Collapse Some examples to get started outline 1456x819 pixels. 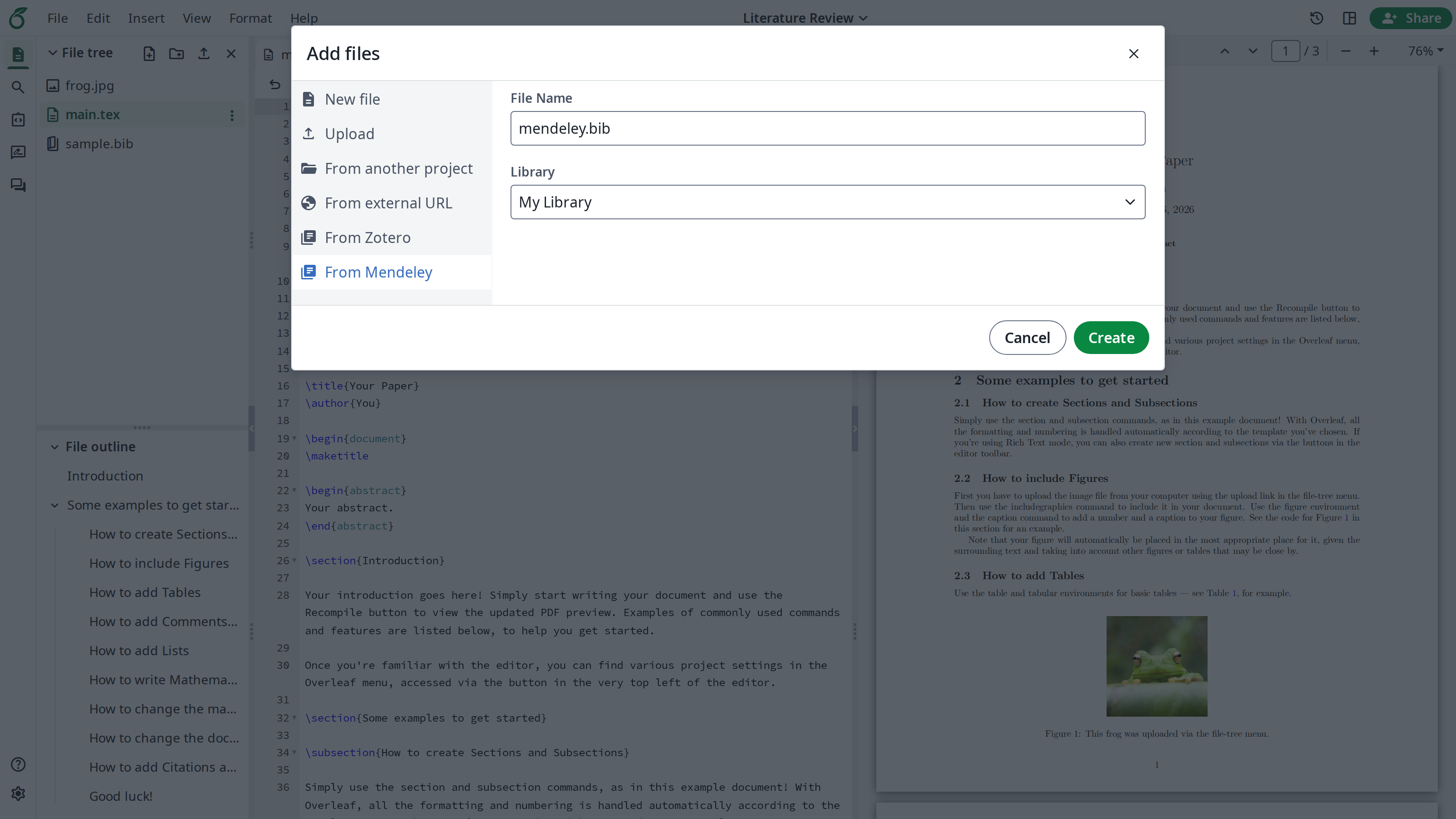(x=55, y=506)
